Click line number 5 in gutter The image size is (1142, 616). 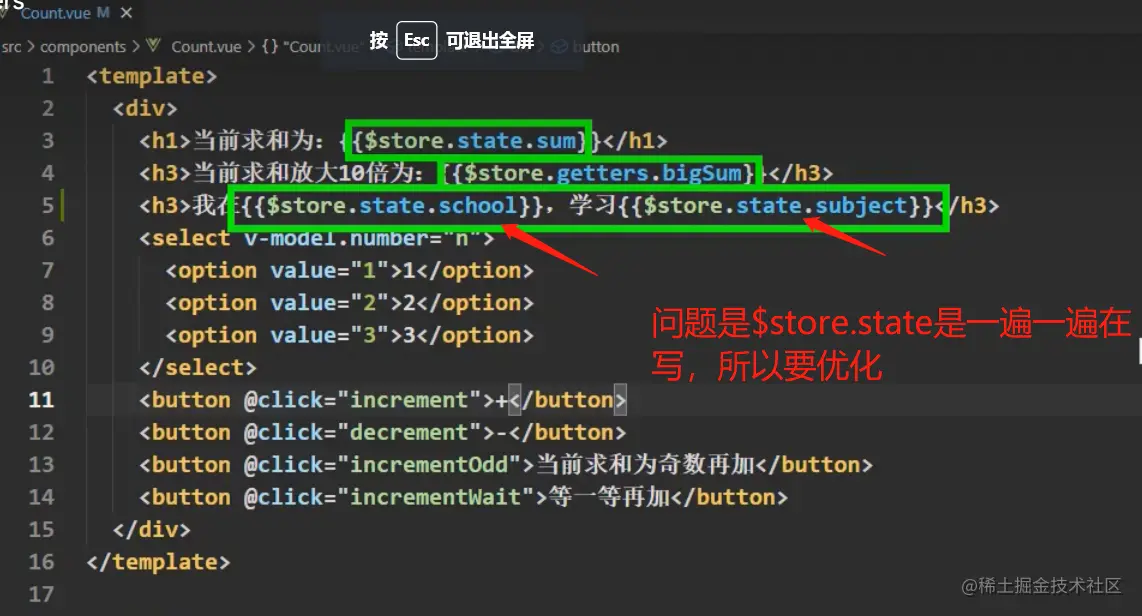[x=48, y=205]
